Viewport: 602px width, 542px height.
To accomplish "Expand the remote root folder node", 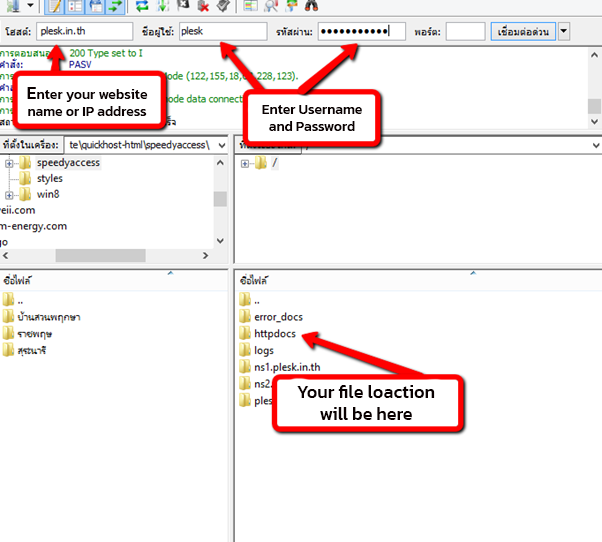I will coord(246,163).
